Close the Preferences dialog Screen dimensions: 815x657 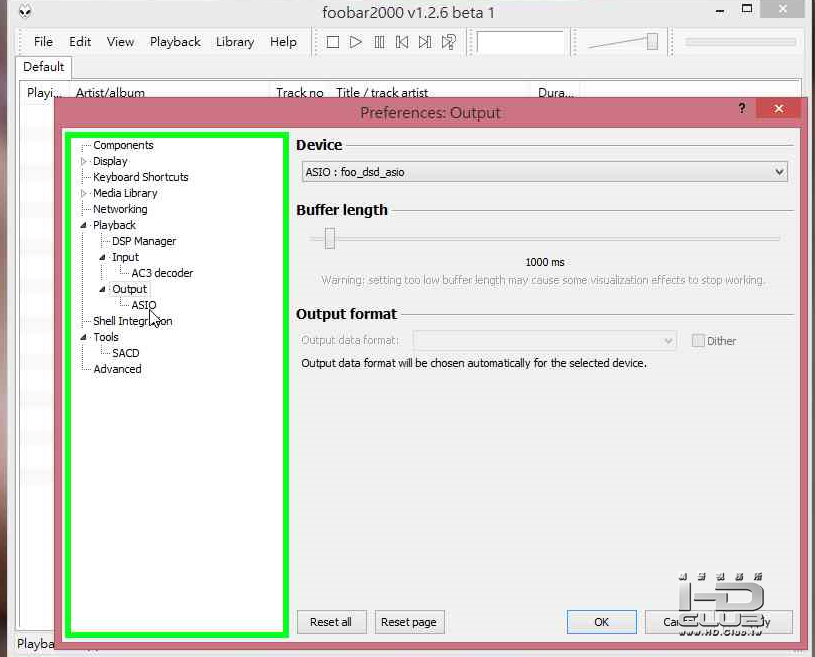[x=779, y=108]
